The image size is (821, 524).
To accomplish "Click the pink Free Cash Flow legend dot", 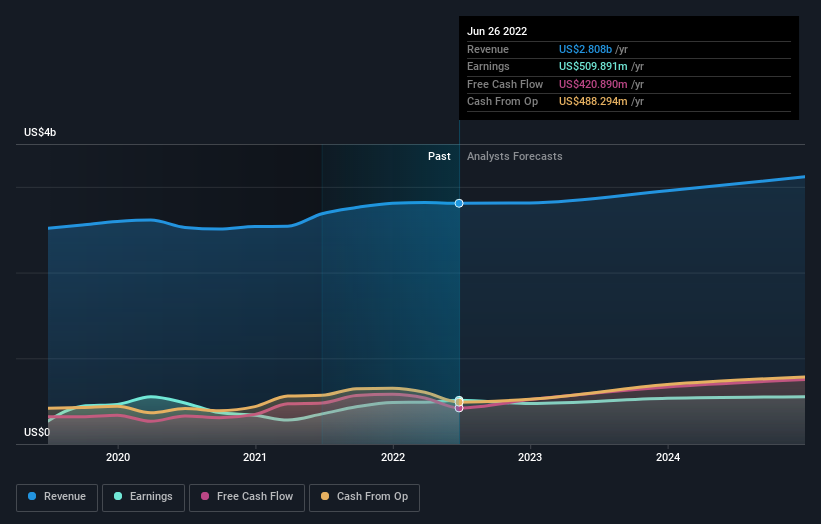I will pos(205,496).
